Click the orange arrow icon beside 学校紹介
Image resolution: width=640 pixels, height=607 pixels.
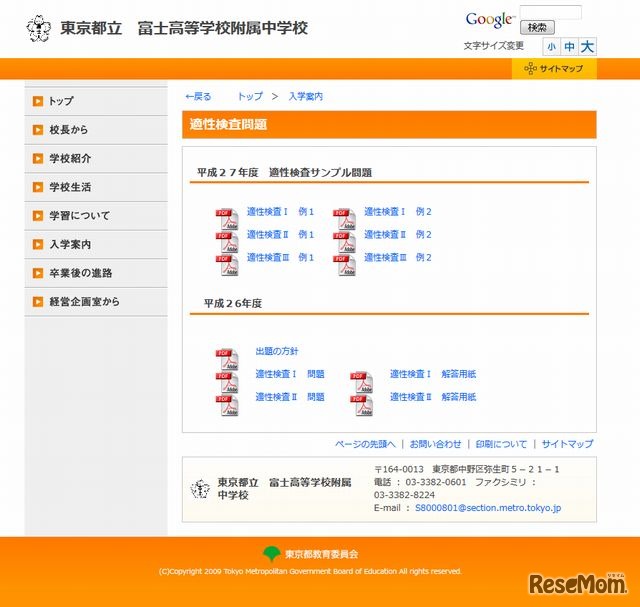38,158
